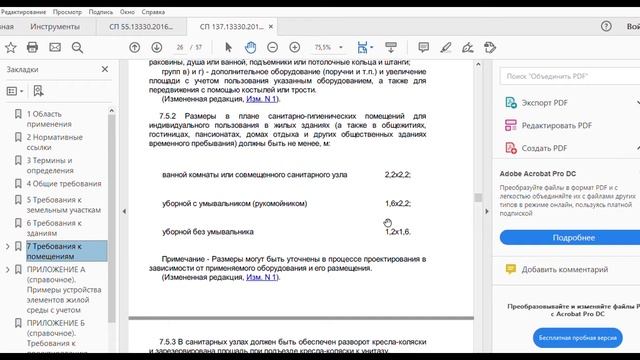Open the Окно menu

(x=127, y=12)
